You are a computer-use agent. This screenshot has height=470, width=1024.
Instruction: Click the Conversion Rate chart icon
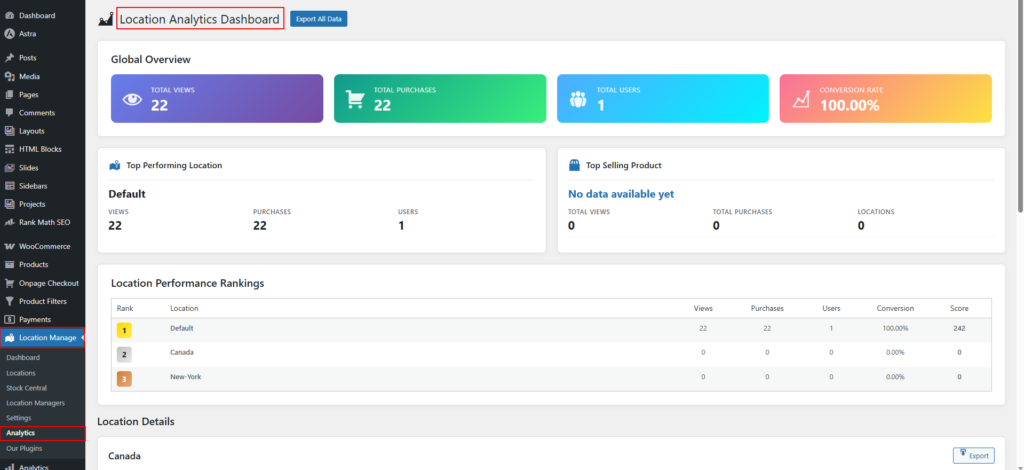pos(801,99)
